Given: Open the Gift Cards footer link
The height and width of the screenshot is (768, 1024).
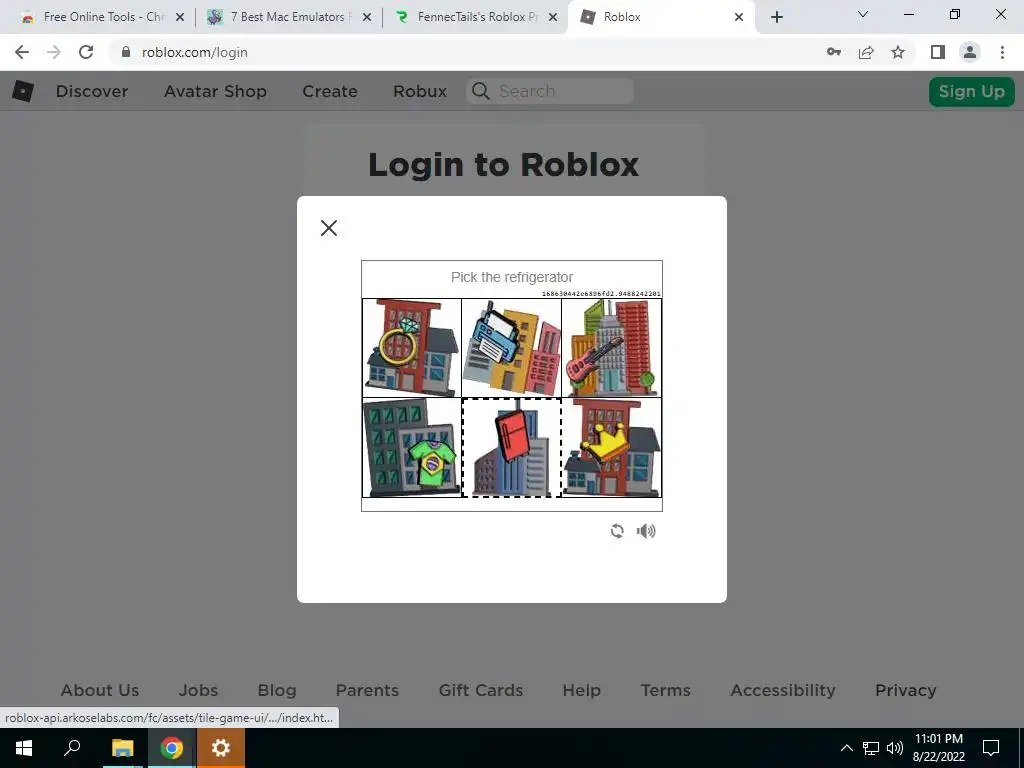Looking at the screenshot, I should (x=481, y=690).
